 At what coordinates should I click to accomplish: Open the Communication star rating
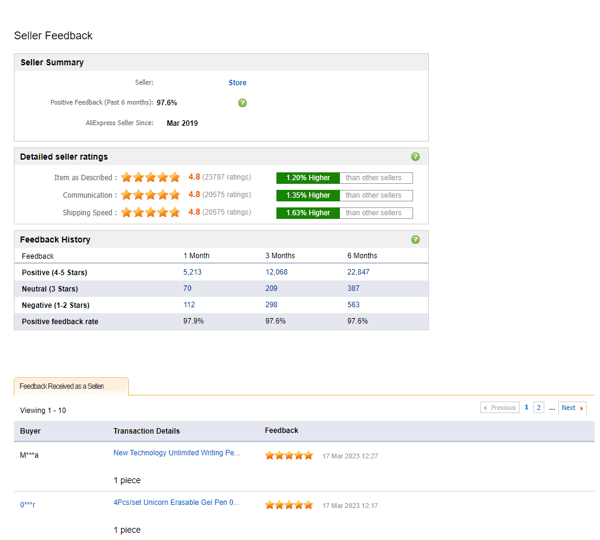(x=150, y=195)
